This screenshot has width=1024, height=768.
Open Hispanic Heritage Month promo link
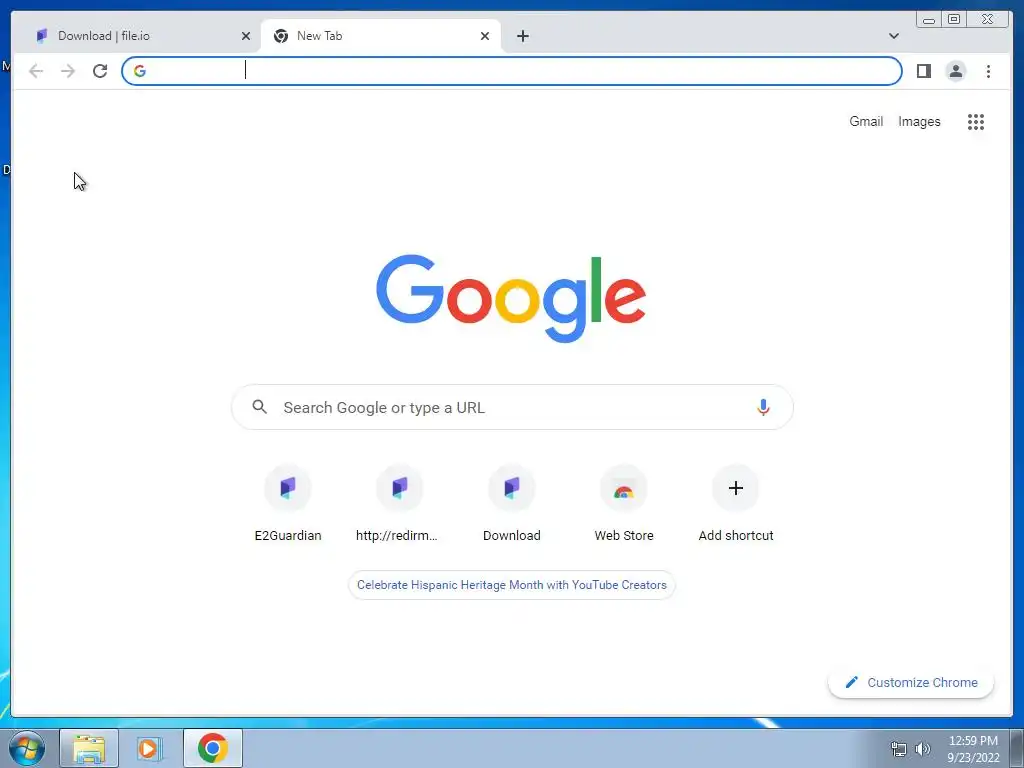(512, 585)
